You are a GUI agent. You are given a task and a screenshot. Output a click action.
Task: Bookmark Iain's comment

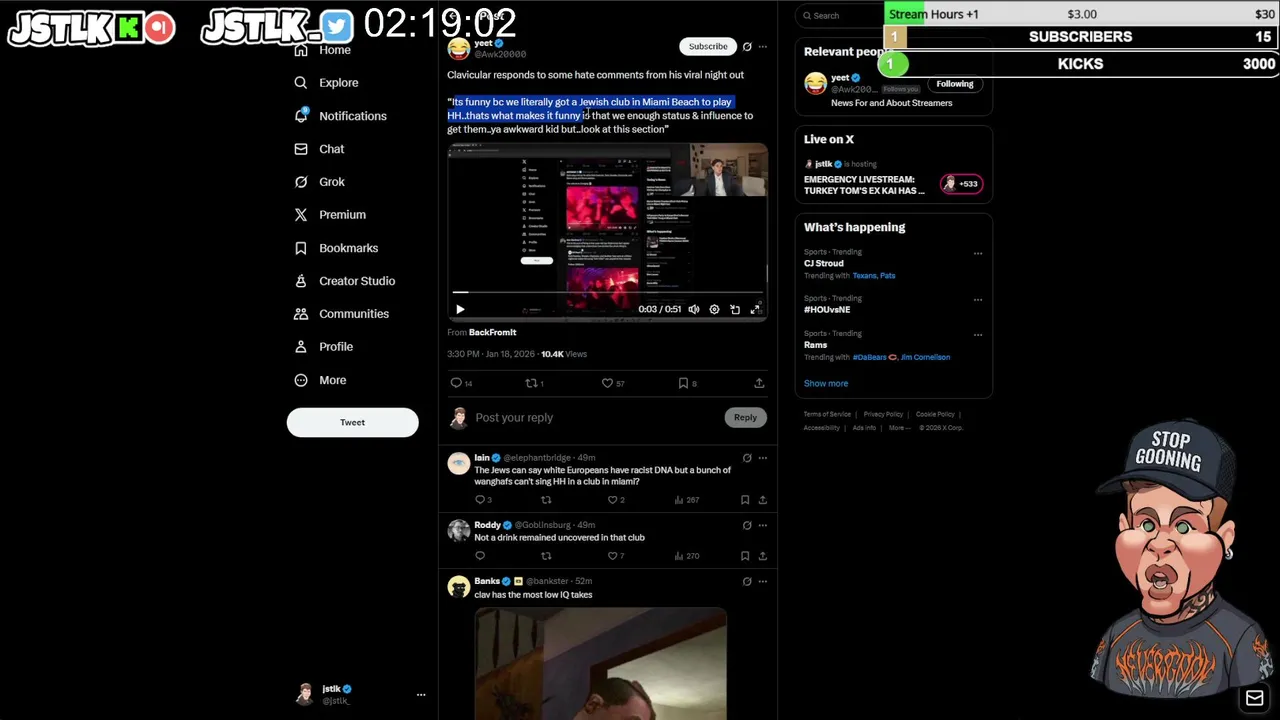point(745,500)
